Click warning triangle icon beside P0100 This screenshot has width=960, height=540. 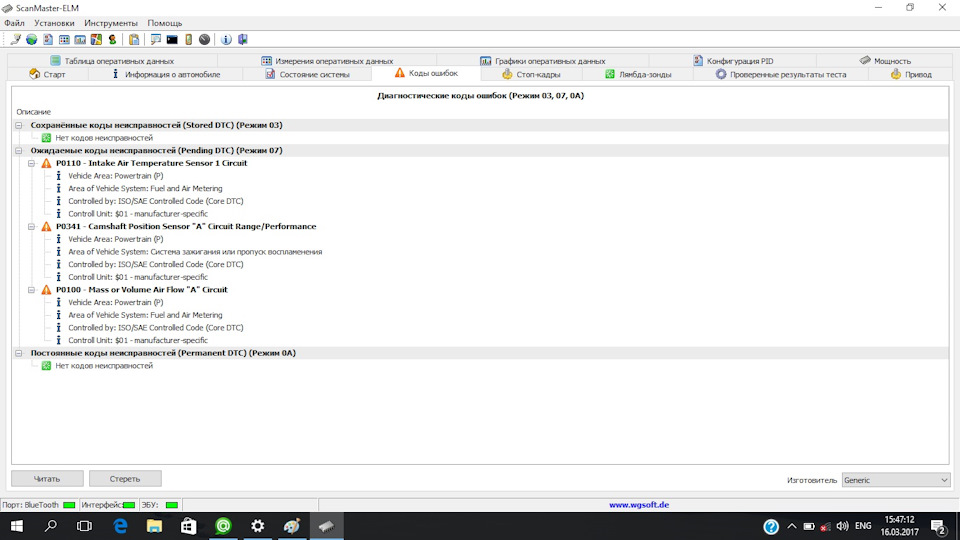tap(47, 290)
